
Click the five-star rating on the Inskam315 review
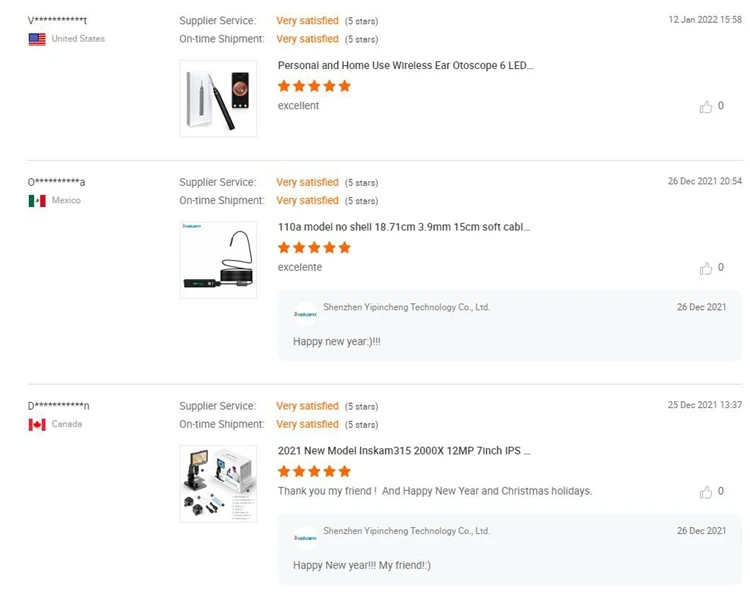(x=314, y=472)
